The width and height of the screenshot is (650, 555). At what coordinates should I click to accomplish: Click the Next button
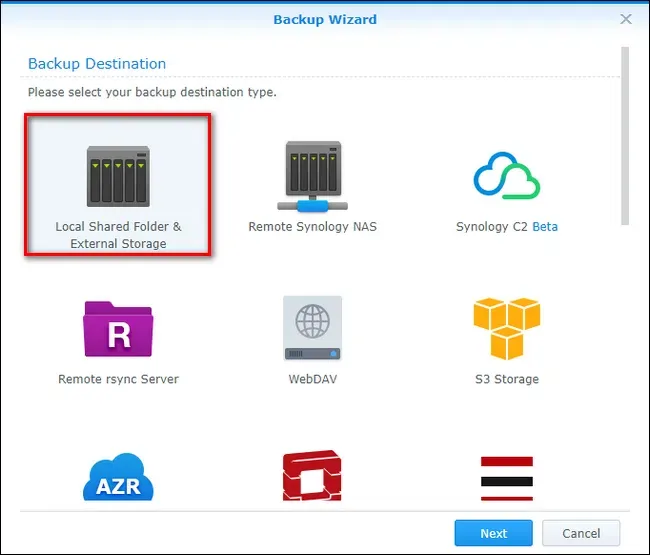pos(493,533)
